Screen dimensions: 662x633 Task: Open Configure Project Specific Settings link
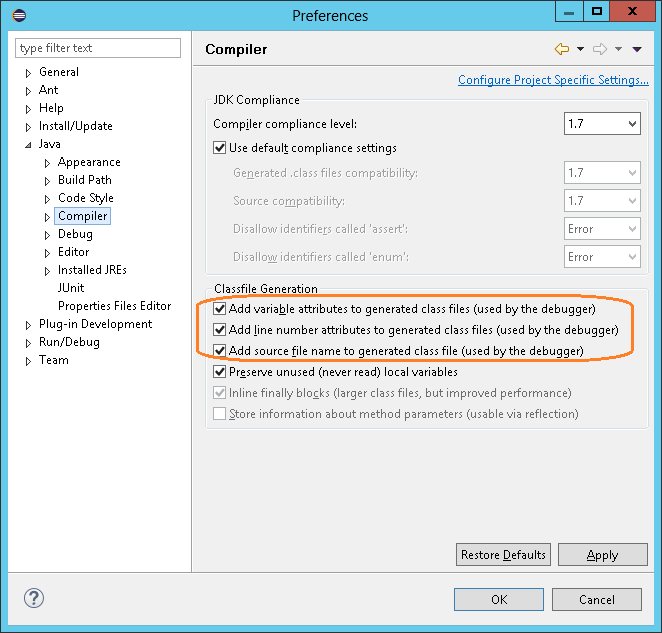553,80
